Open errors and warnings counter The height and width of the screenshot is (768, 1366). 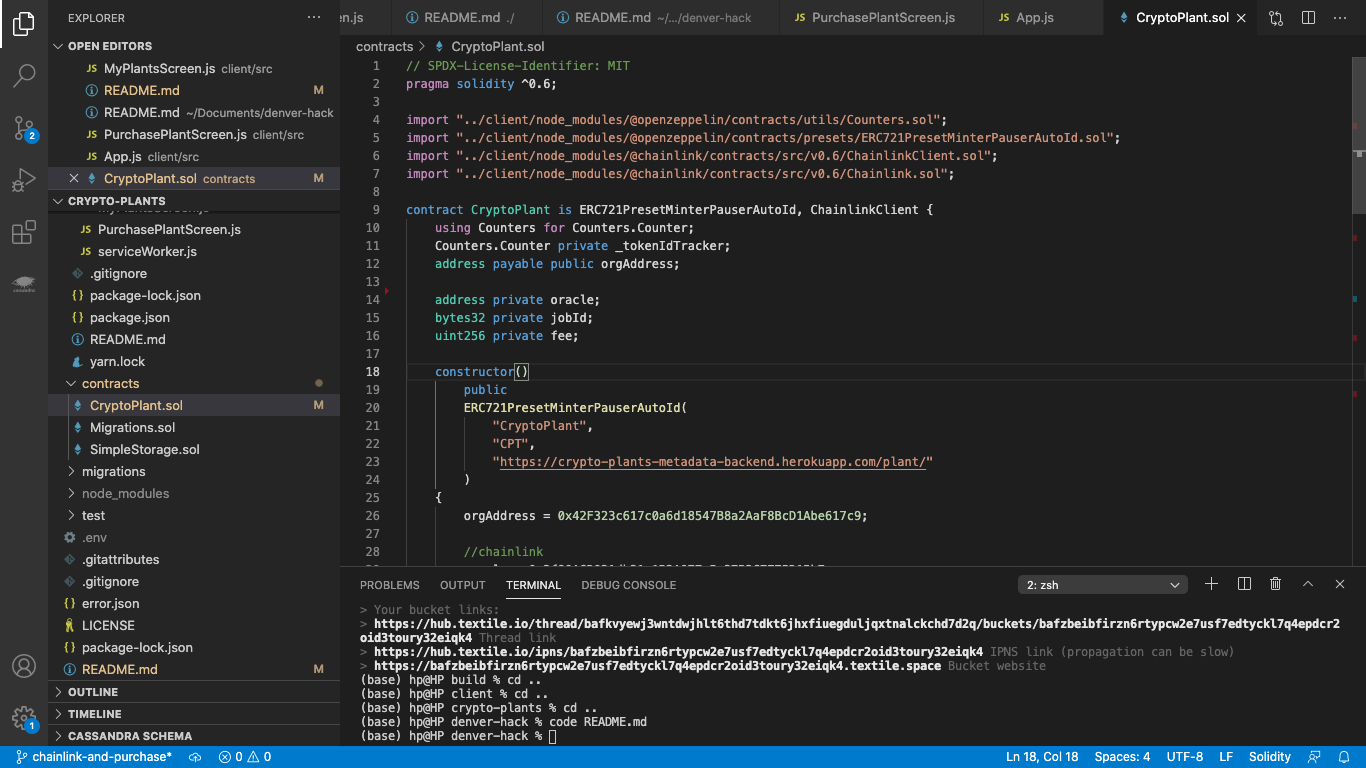click(245, 757)
